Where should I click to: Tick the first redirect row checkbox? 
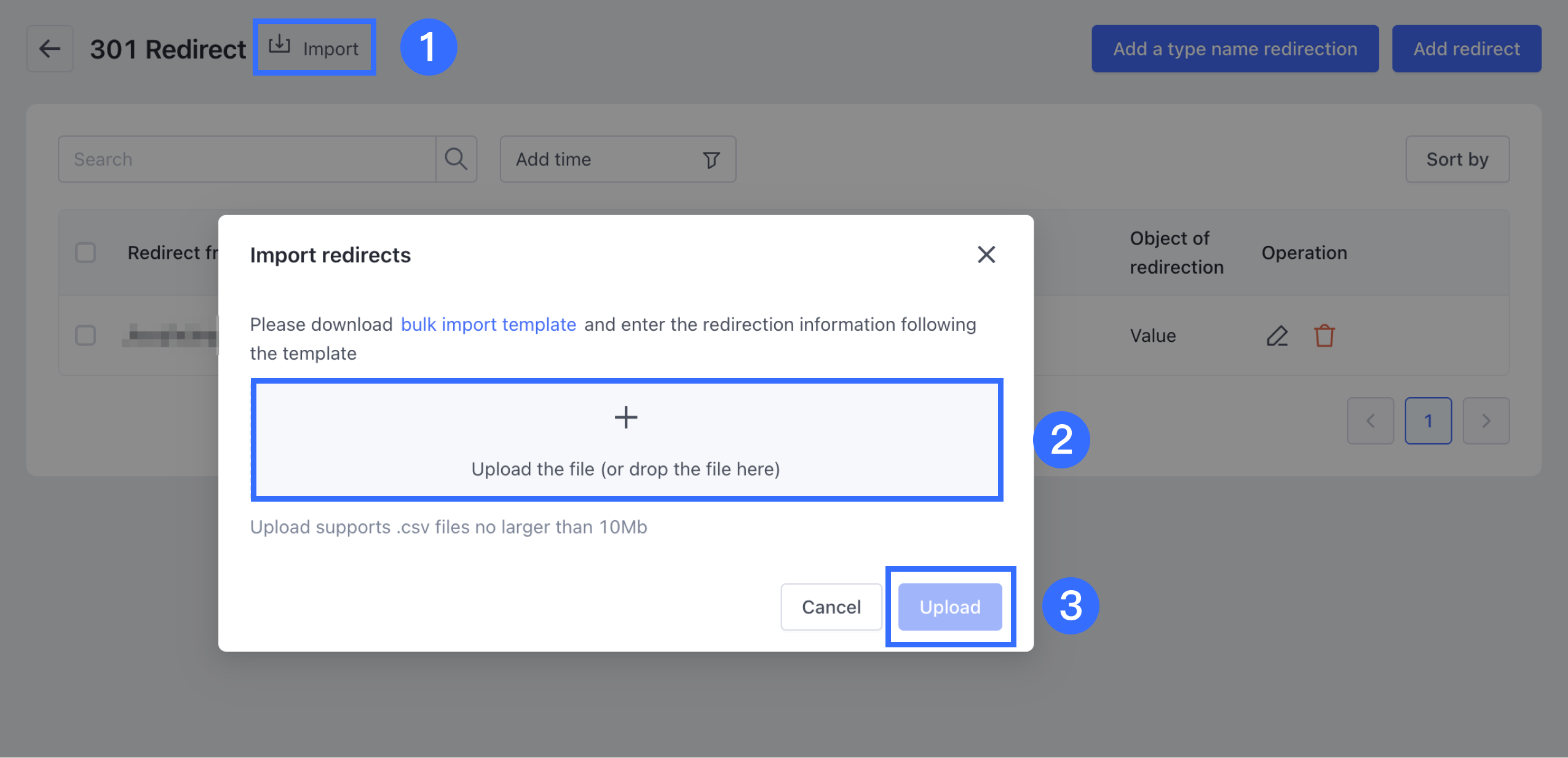tap(85, 336)
